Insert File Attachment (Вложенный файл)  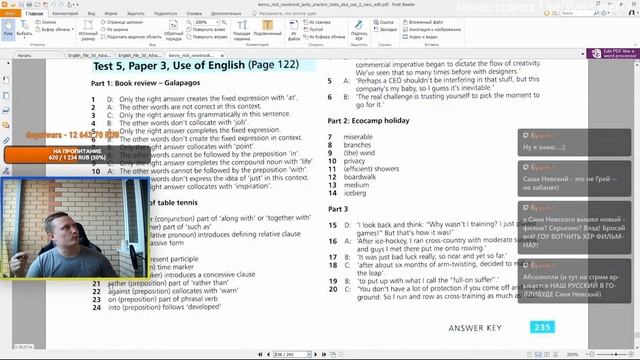(422, 22)
